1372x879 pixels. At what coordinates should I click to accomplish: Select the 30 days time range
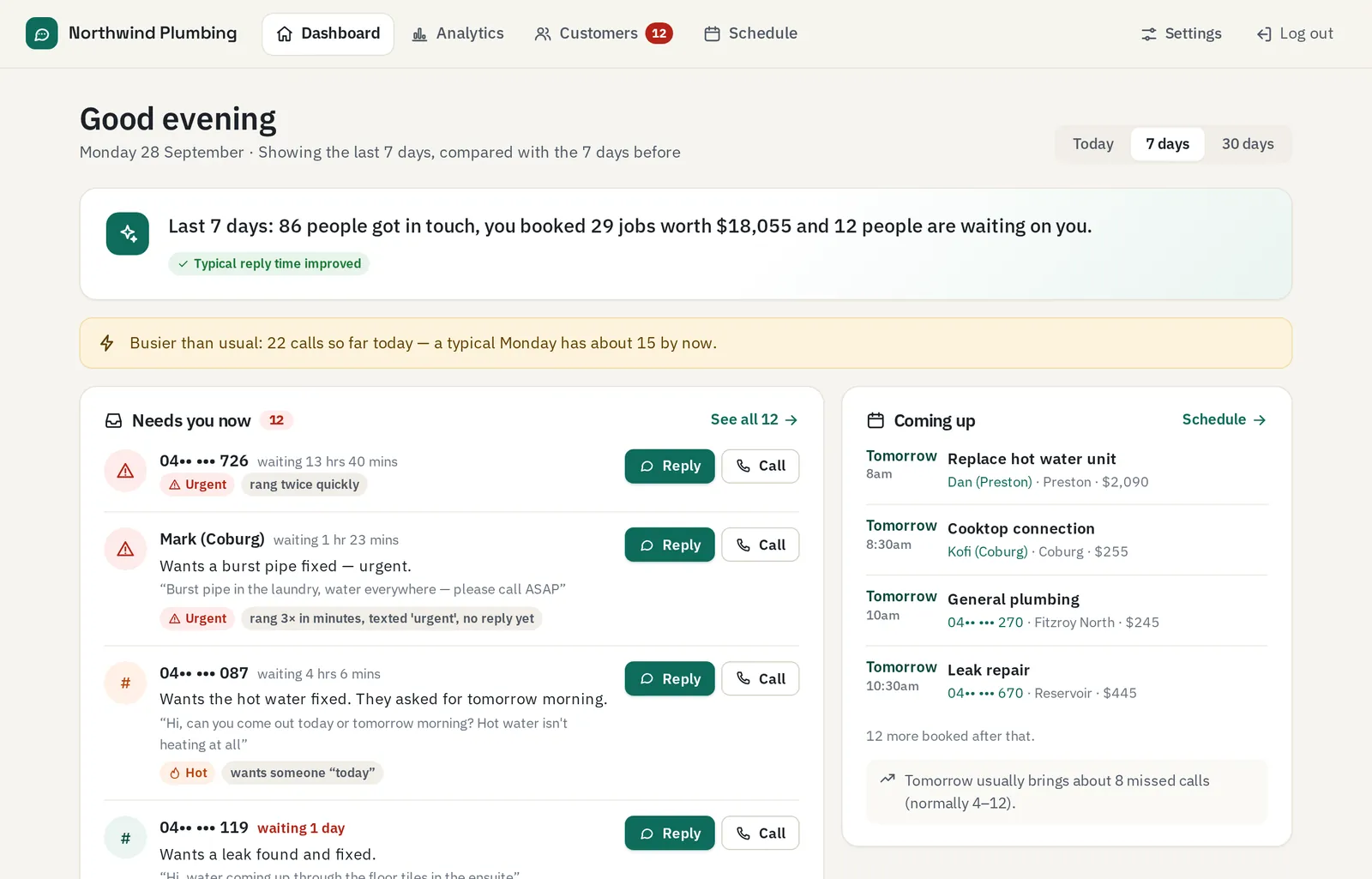[x=1248, y=144]
